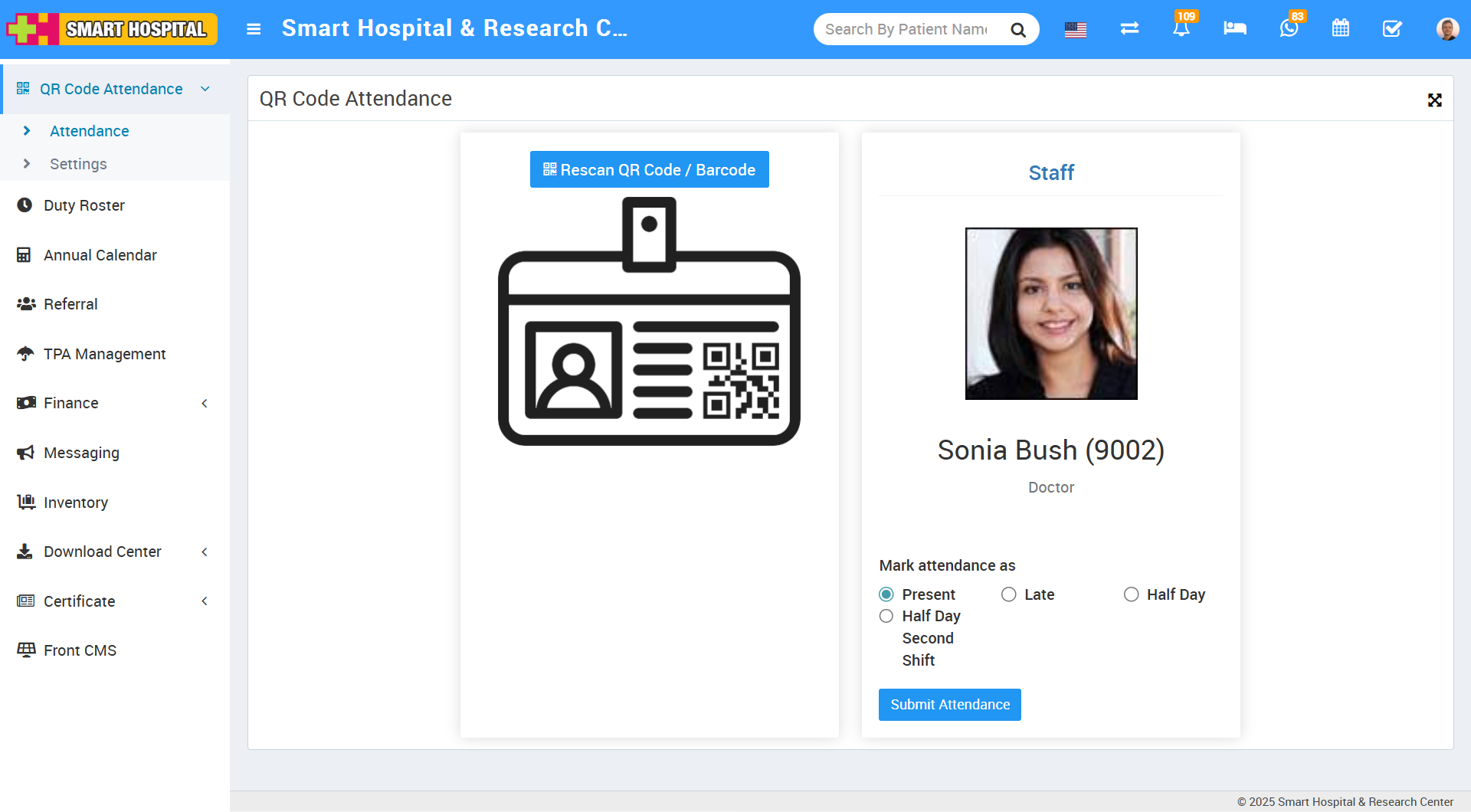Open the task checklist icon in header
The height and width of the screenshot is (812, 1471).
pyautogui.click(x=1392, y=28)
